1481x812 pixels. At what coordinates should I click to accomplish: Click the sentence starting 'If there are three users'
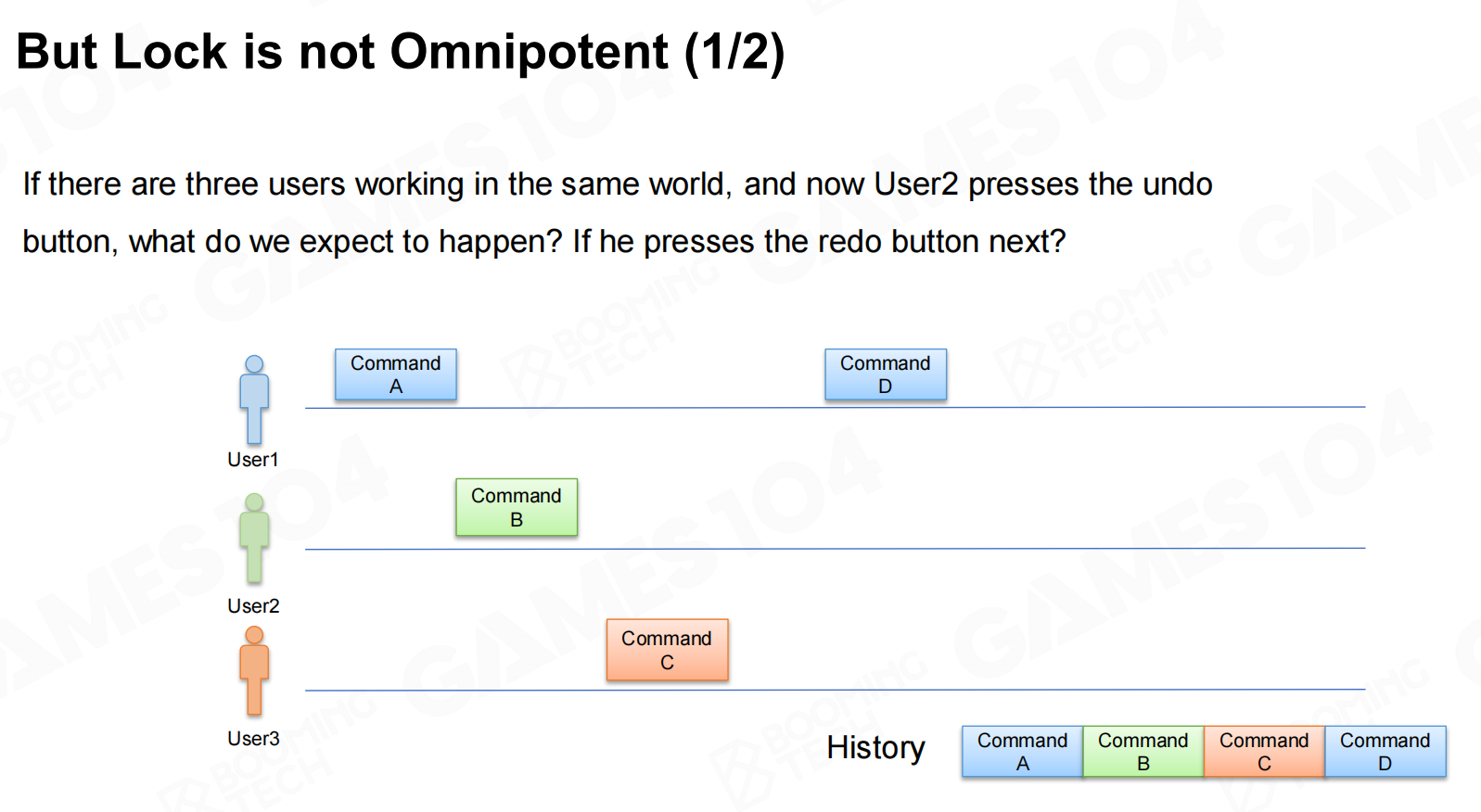pyautogui.click(x=617, y=184)
